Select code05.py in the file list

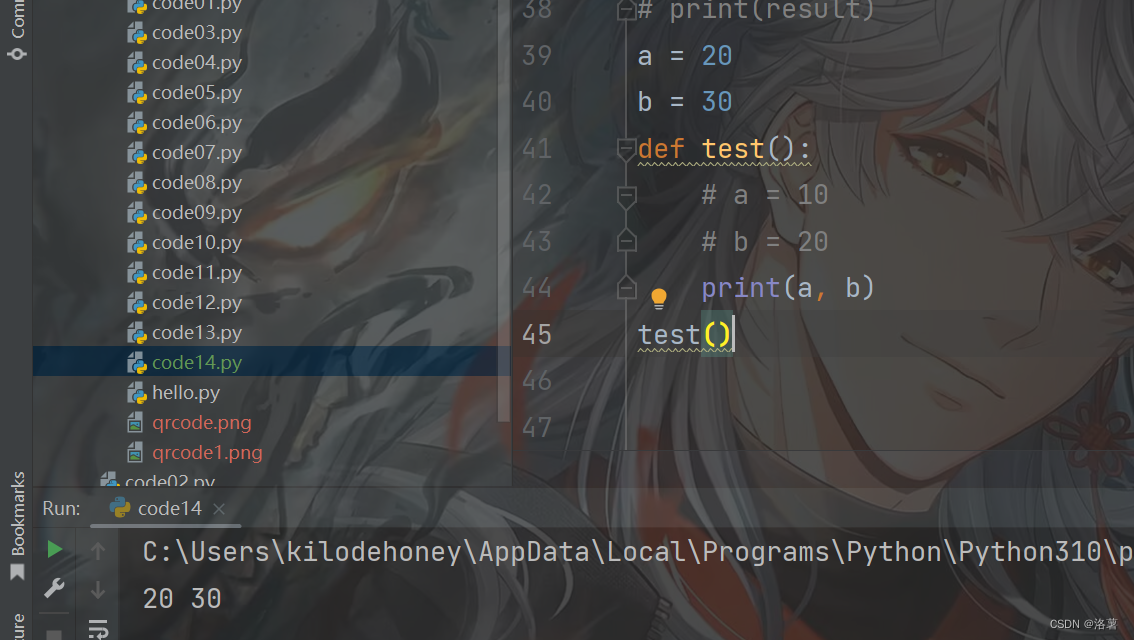[197, 93]
